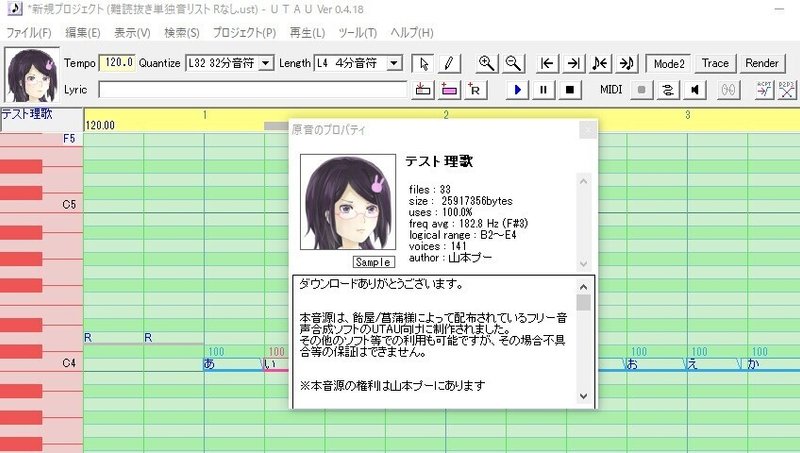Select the first R rest note
The width and height of the screenshot is (800, 453).
pyautogui.click(x=113, y=338)
